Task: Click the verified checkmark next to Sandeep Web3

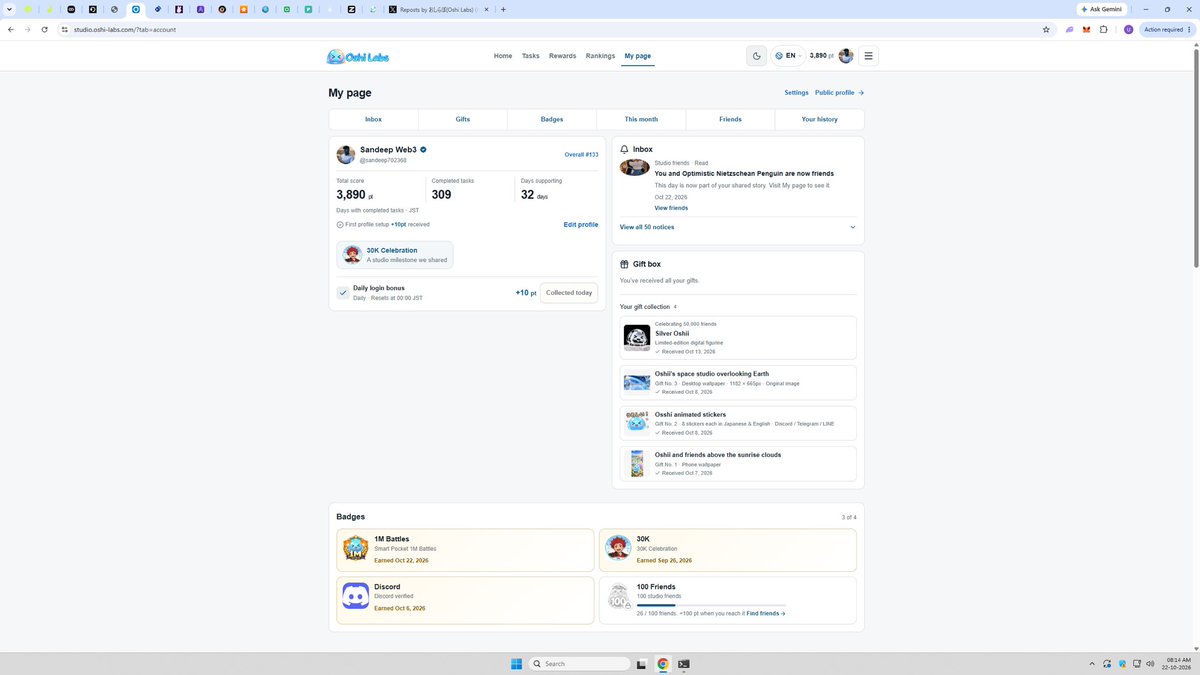Action: click(423, 149)
